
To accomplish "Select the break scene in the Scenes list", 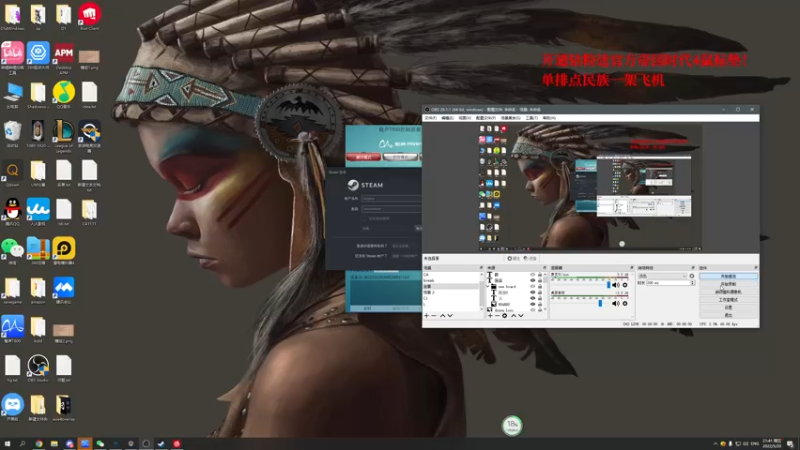I will pos(452,280).
